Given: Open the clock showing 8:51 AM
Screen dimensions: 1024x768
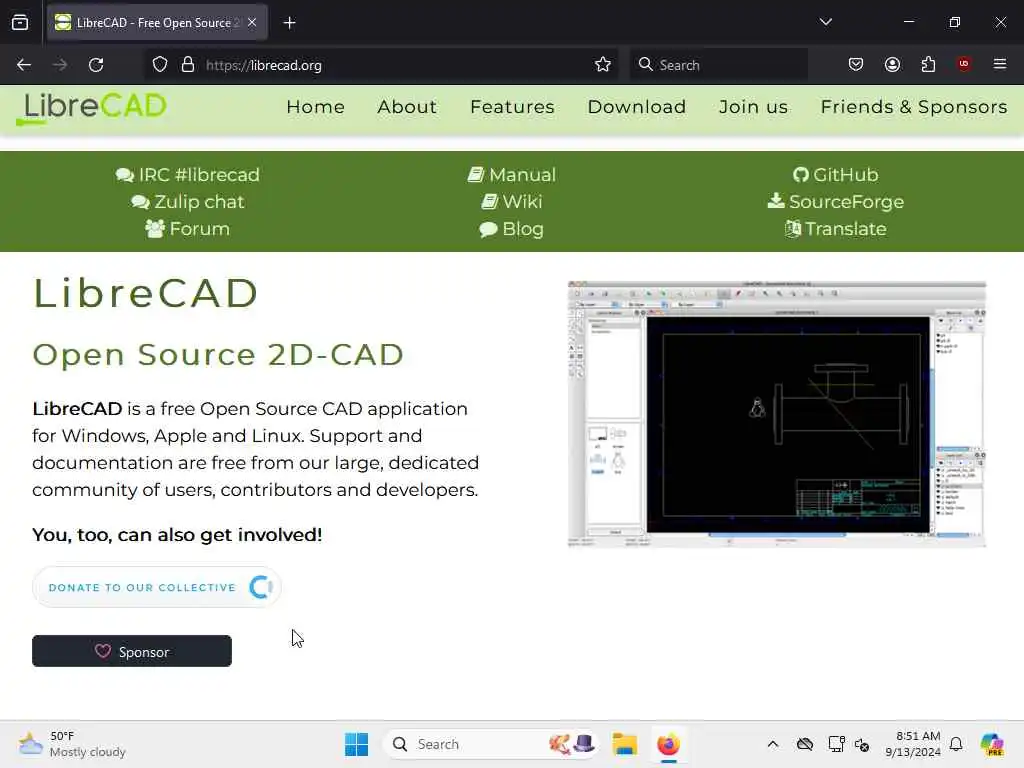Looking at the screenshot, I should 913,744.
